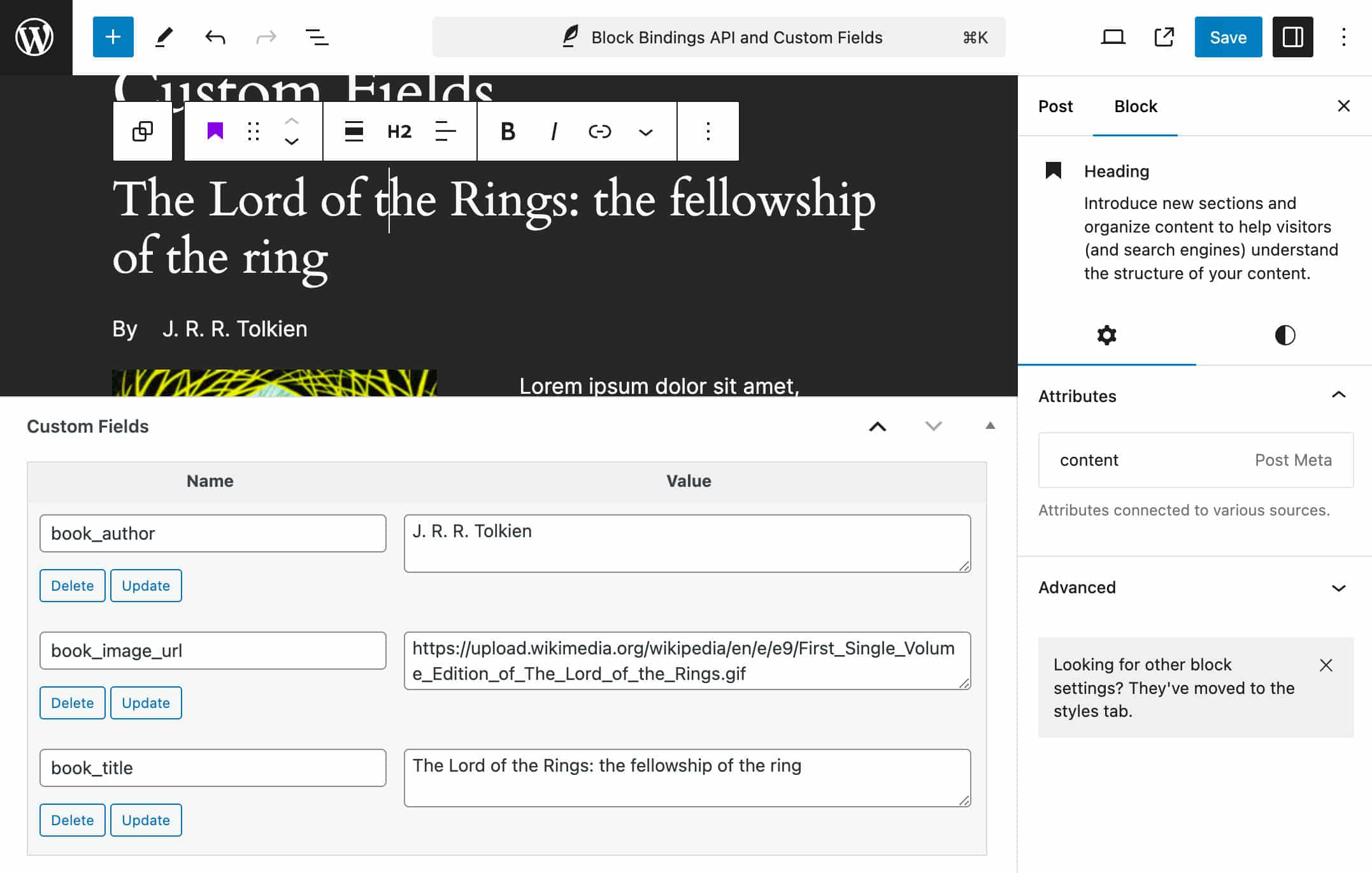This screenshot has width=1372, height=873.
Task: Switch to the Post tab
Action: click(1056, 106)
